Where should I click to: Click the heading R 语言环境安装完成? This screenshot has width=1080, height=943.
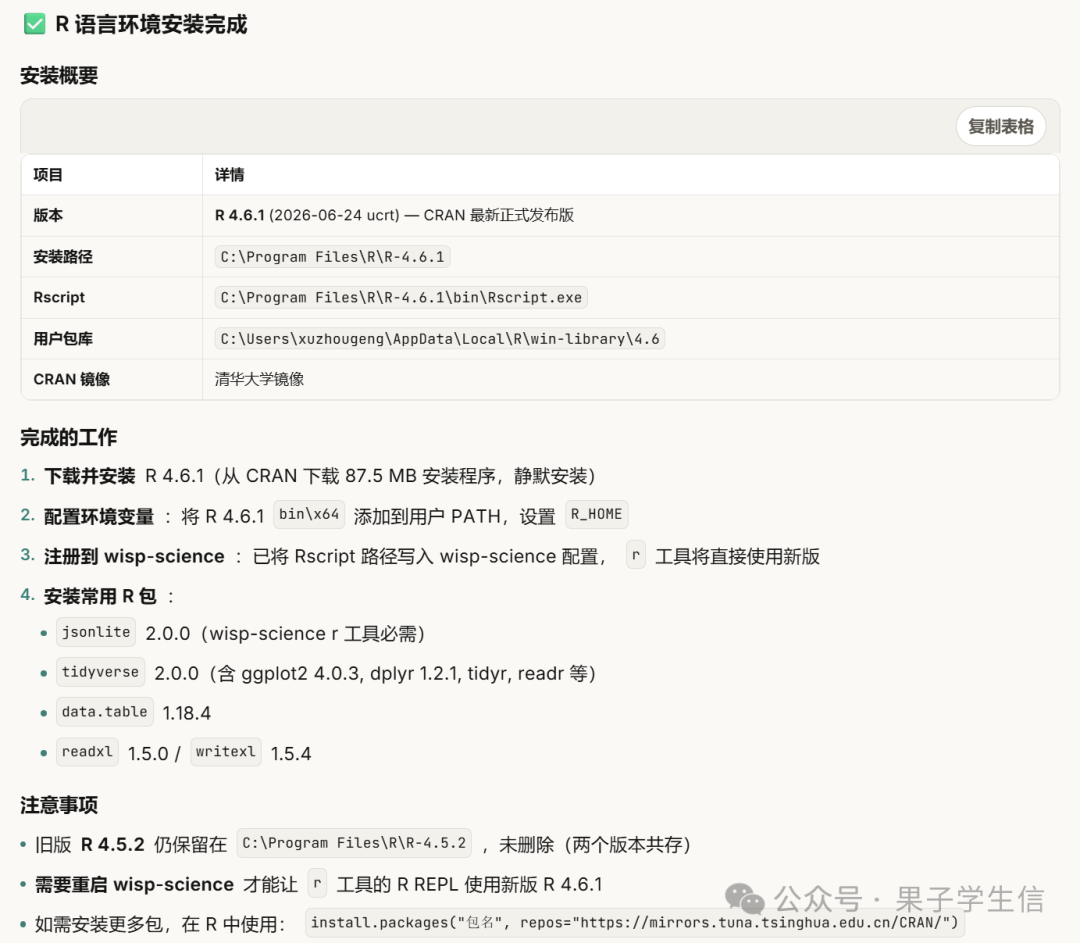(x=151, y=25)
